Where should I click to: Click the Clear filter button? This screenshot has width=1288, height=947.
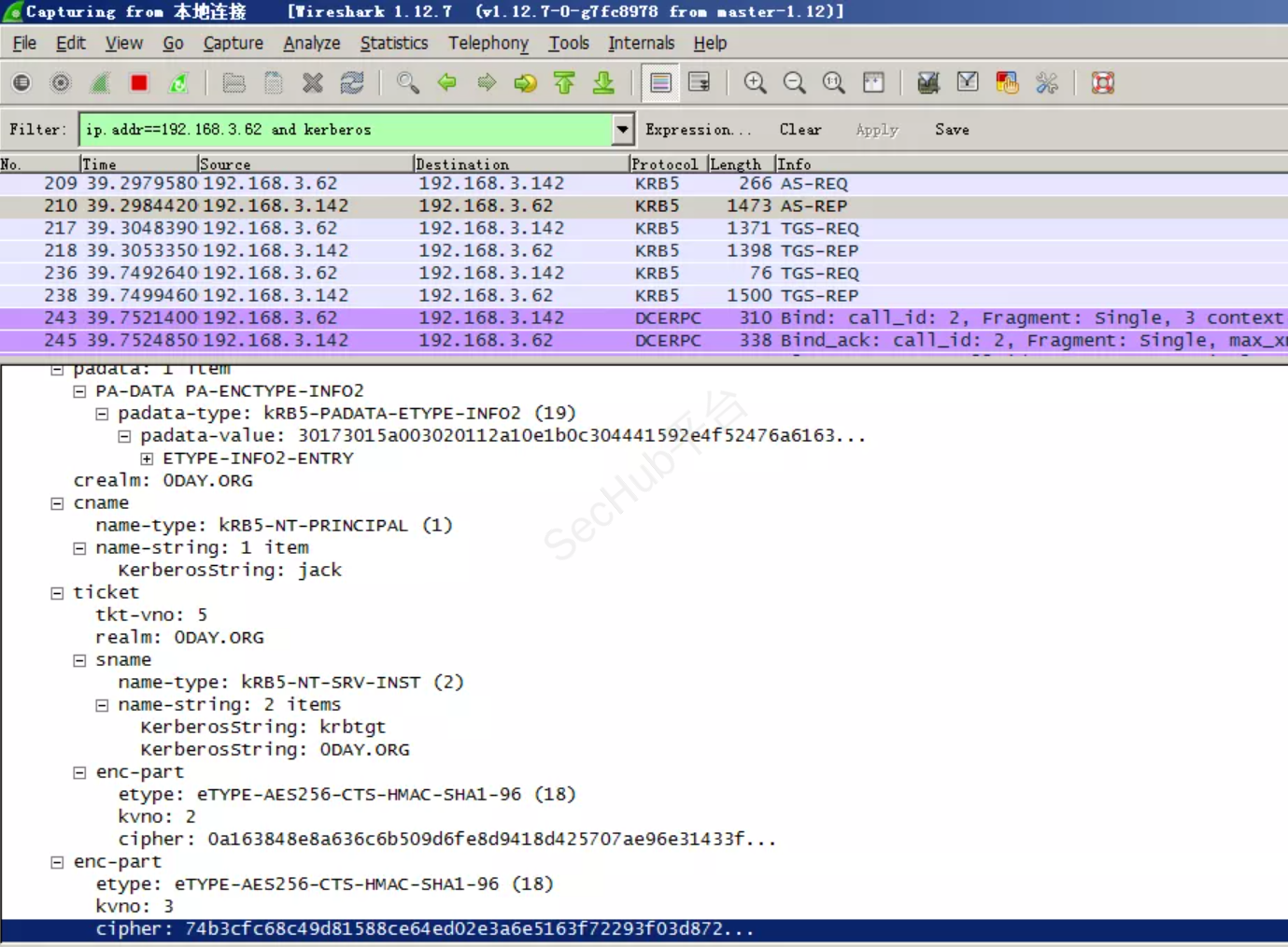(800, 130)
